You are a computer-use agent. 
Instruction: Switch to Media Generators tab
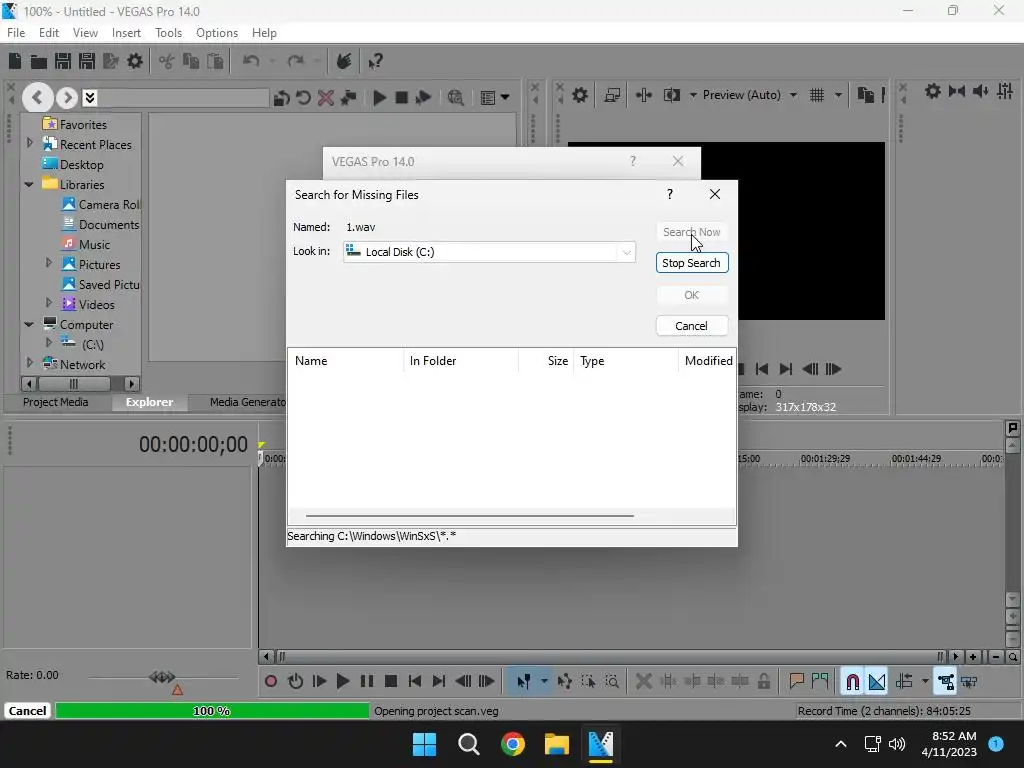click(247, 402)
